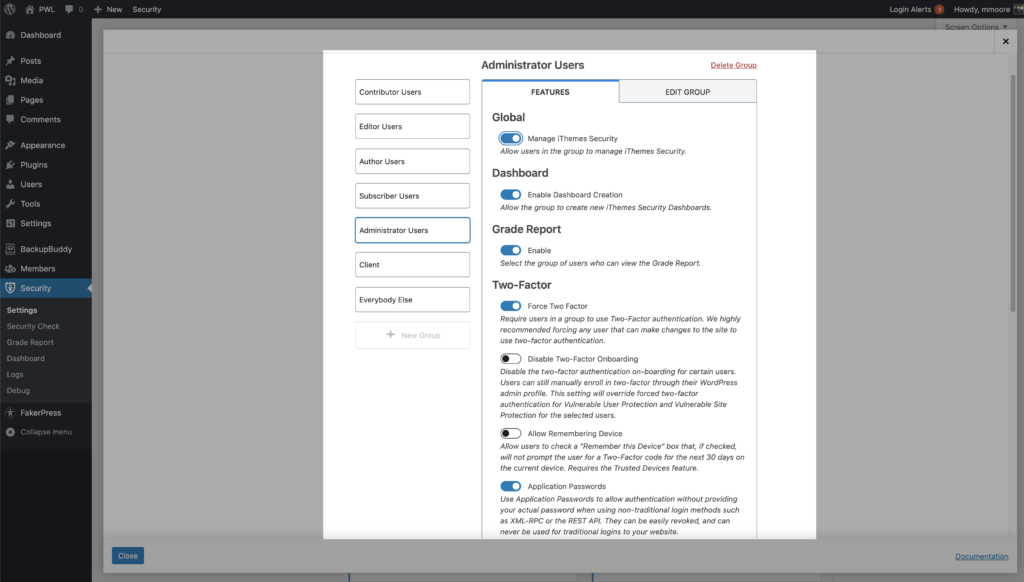Expand the Screen Options dropdown
Viewport: 1024px width, 582px height.
pyautogui.click(x=976, y=27)
